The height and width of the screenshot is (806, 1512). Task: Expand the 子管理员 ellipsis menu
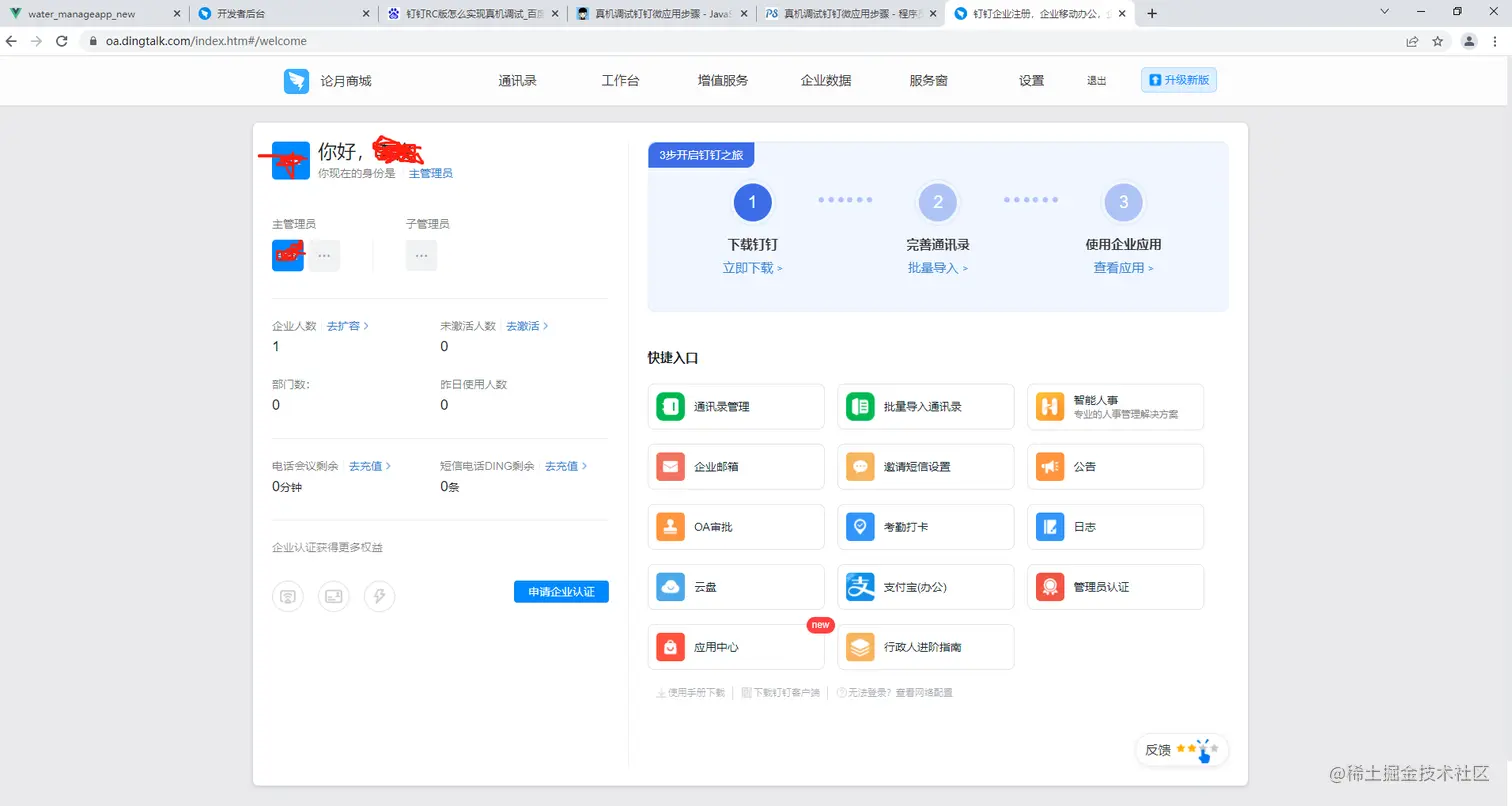tap(421, 255)
